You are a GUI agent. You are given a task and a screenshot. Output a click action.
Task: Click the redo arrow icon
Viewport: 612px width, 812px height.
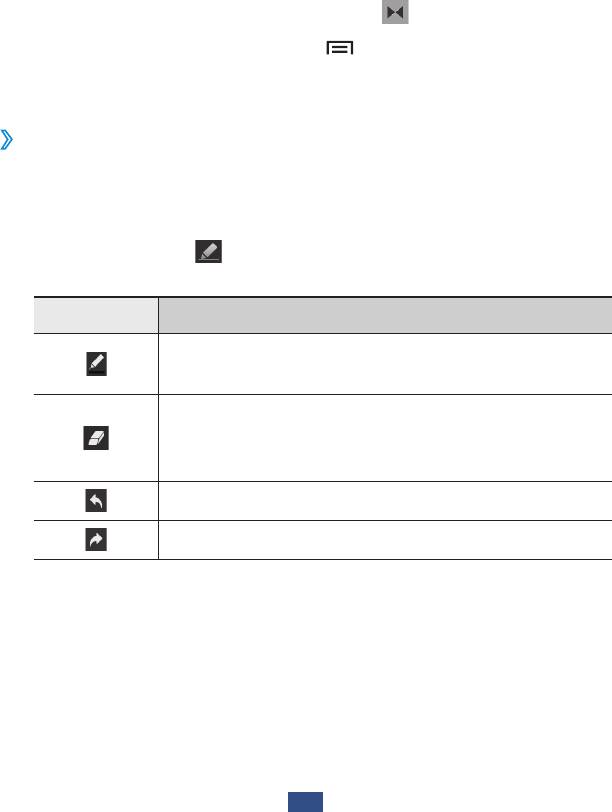point(96,539)
